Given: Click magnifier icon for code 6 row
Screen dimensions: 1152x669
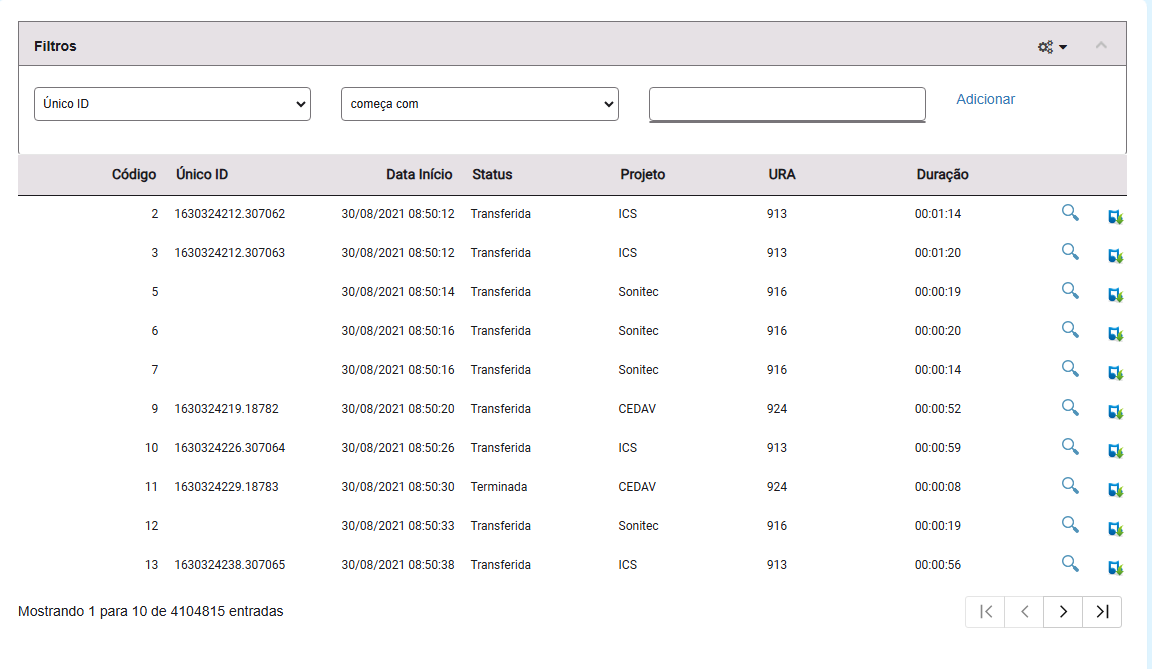Looking at the screenshot, I should (x=1070, y=330).
